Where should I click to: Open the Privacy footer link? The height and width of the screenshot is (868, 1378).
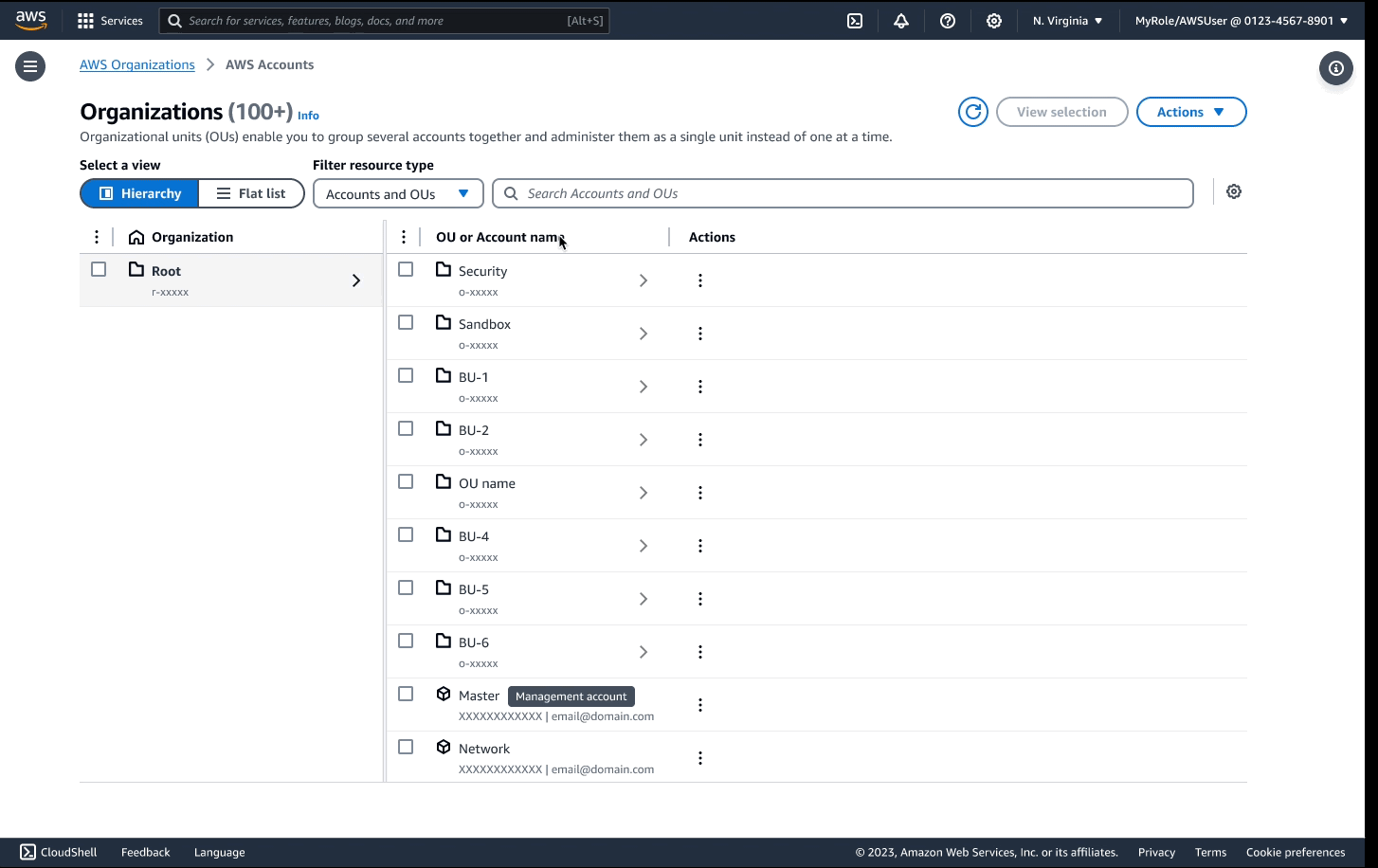pos(1156,852)
